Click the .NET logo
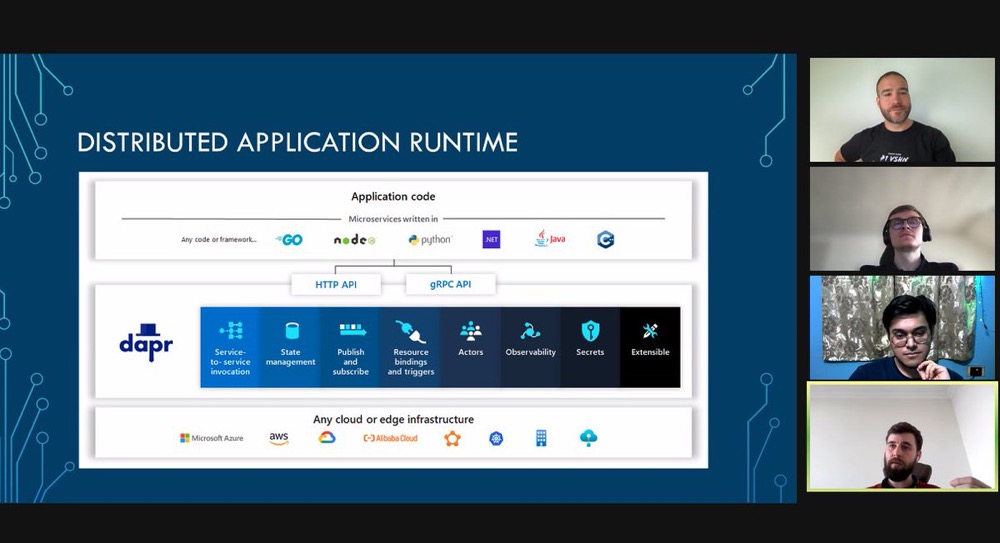The width and height of the screenshot is (1000, 543). click(x=491, y=239)
